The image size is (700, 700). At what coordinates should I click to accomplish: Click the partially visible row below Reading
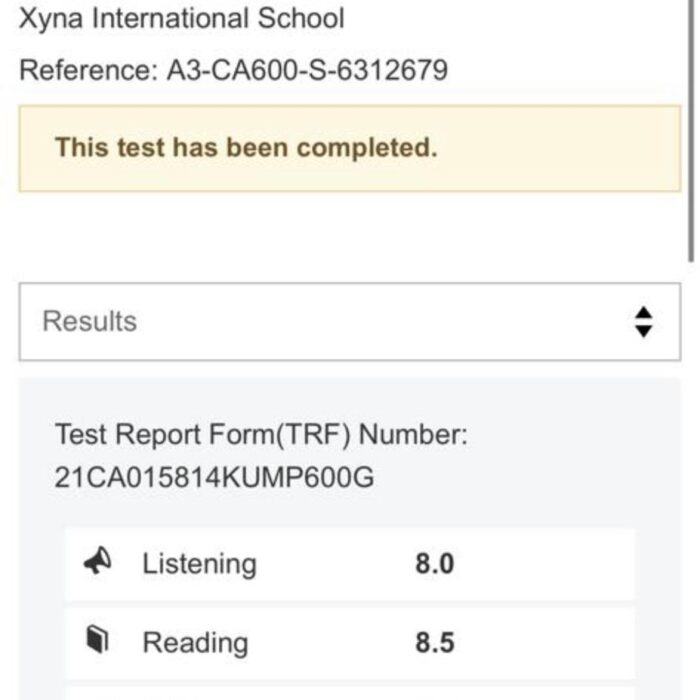[x=350, y=693]
